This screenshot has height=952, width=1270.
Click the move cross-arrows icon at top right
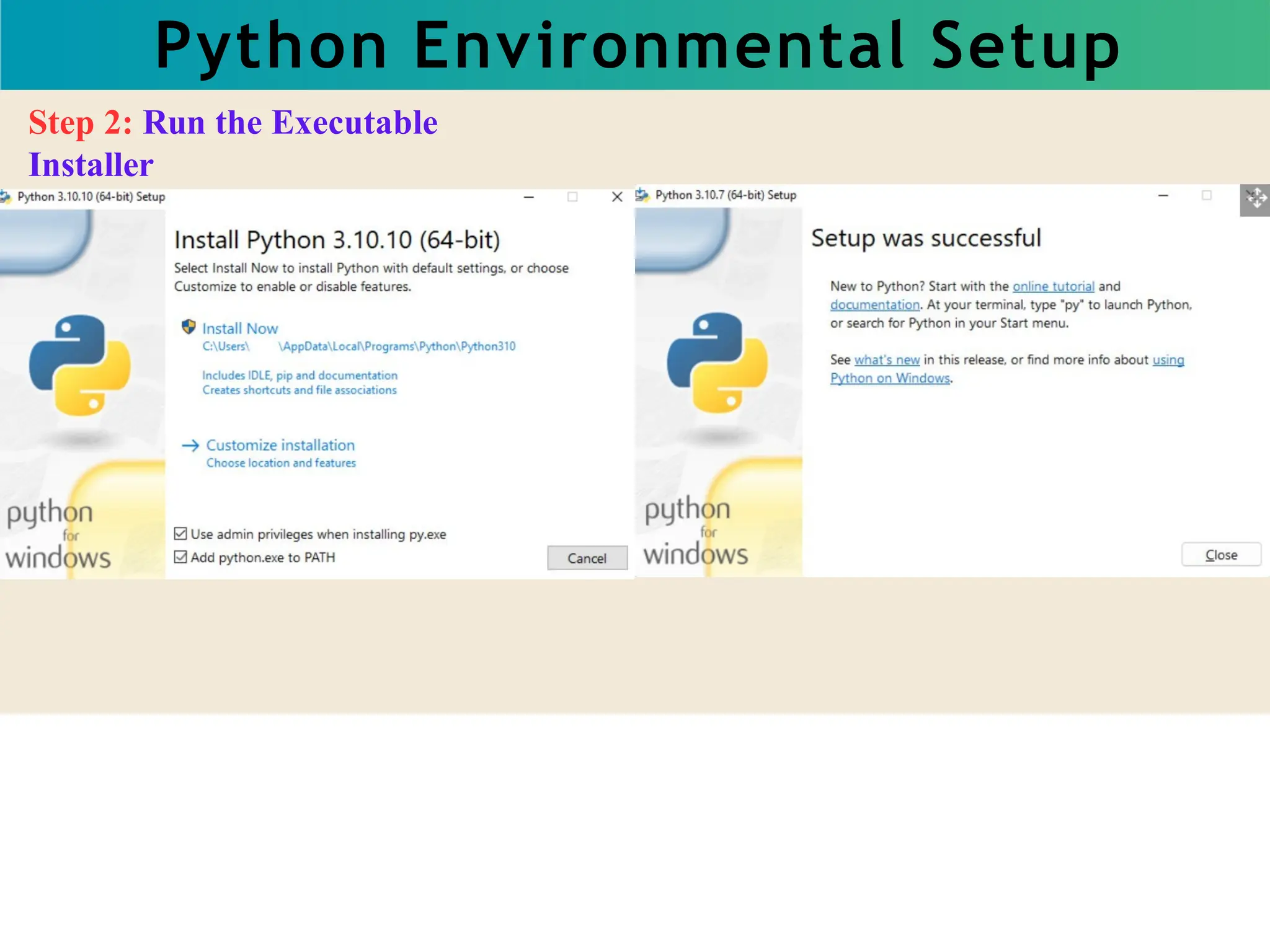tap(1256, 199)
